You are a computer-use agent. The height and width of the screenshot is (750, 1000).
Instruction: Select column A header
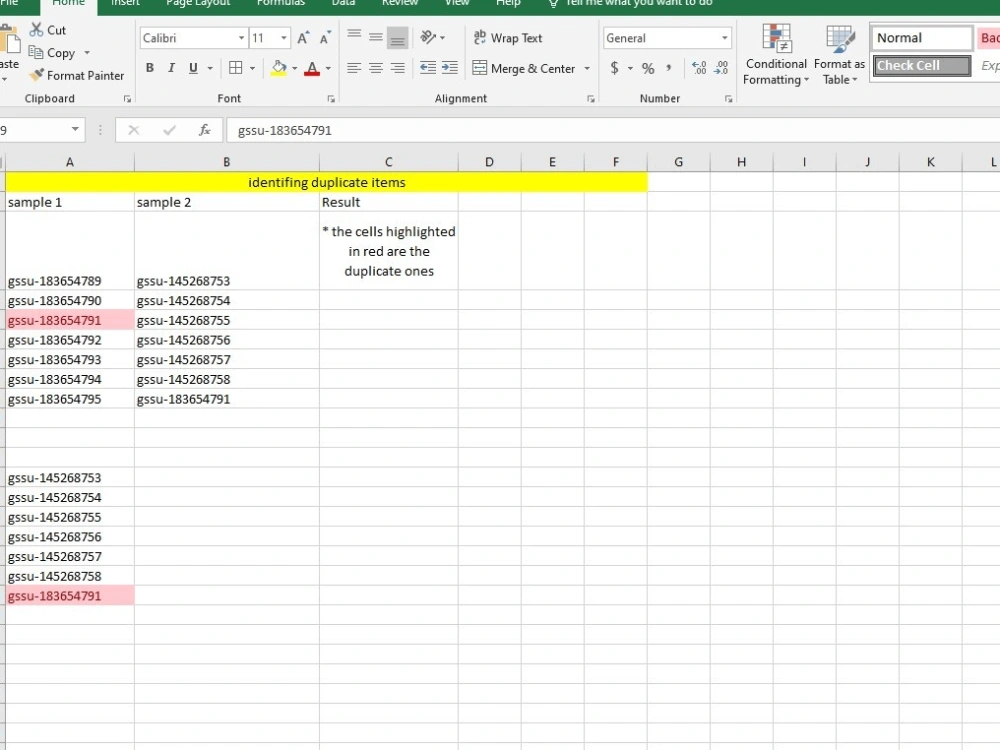[70, 162]
